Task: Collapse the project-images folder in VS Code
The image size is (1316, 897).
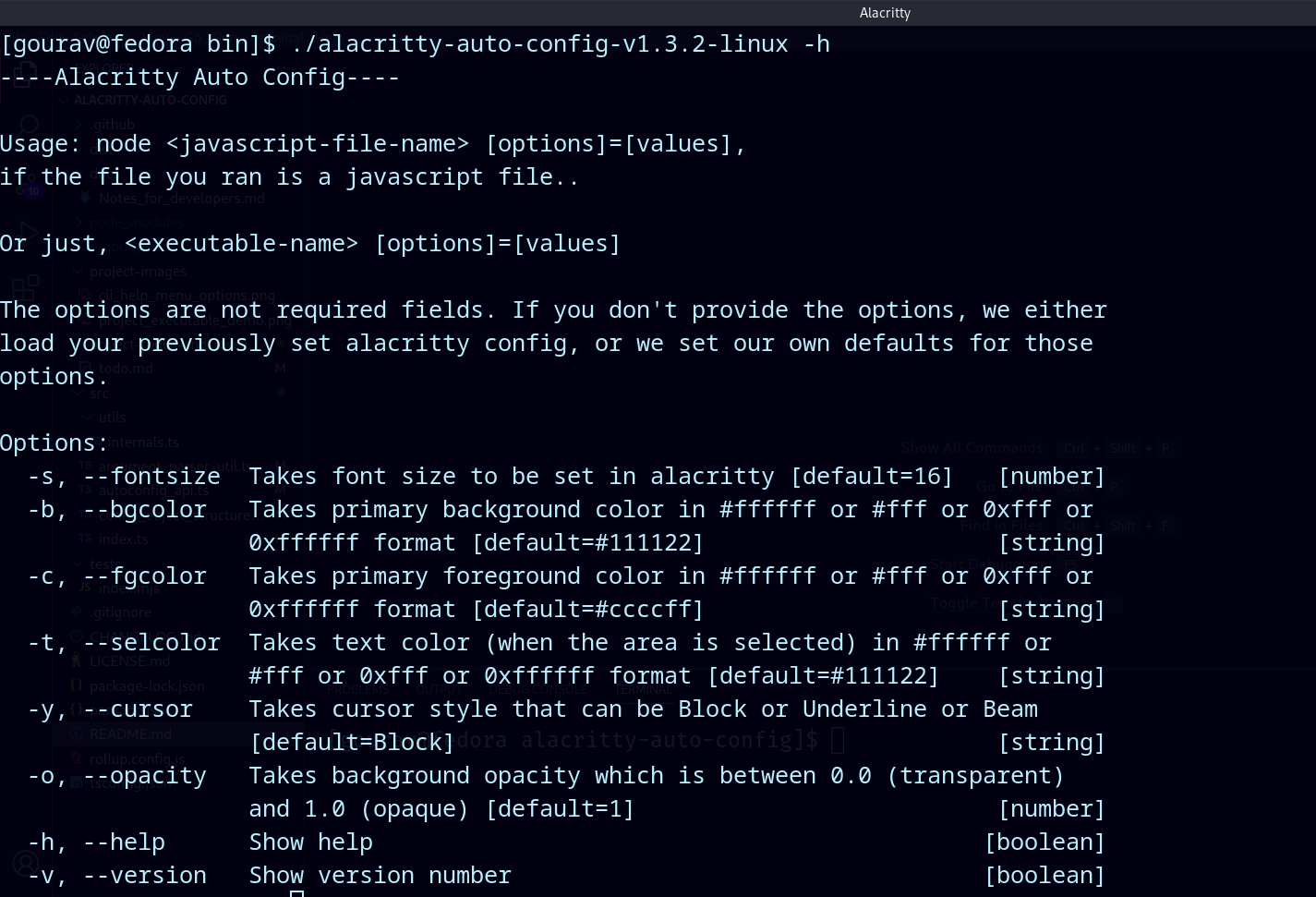Action: [x=131, y=272]
